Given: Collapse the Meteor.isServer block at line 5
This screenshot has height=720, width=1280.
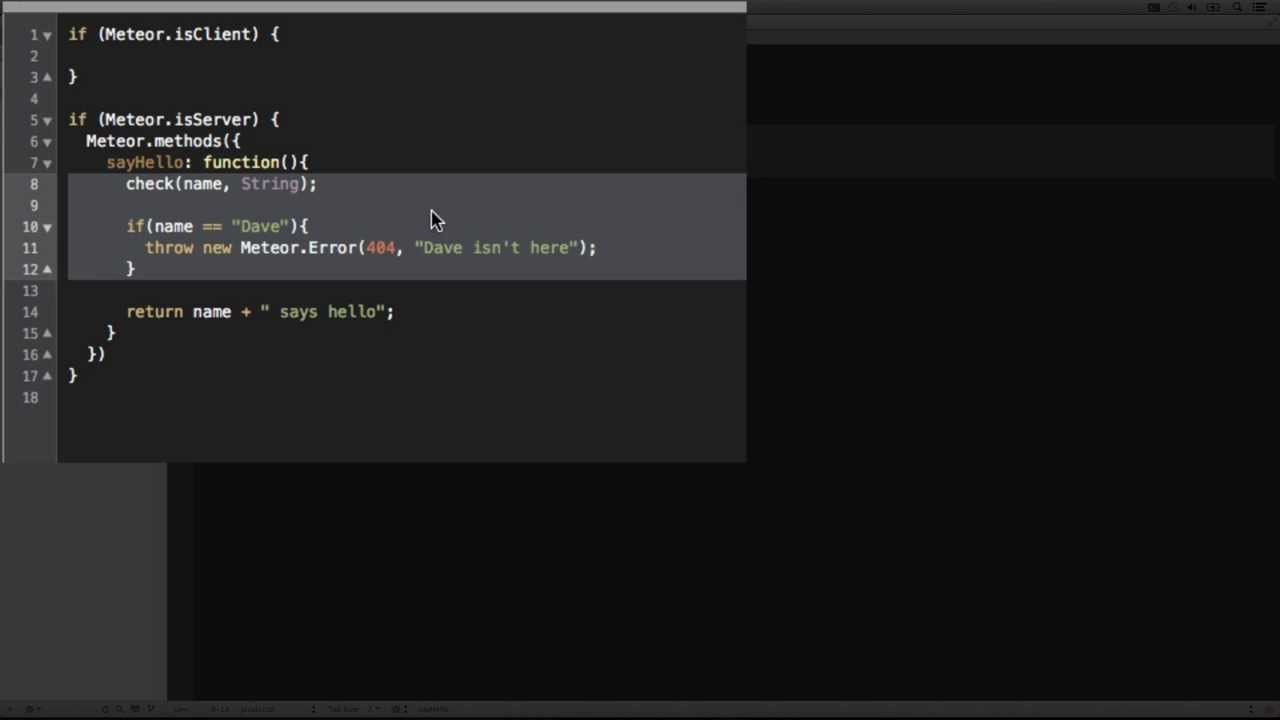Looking at the screenshot, I should point(47,120).
